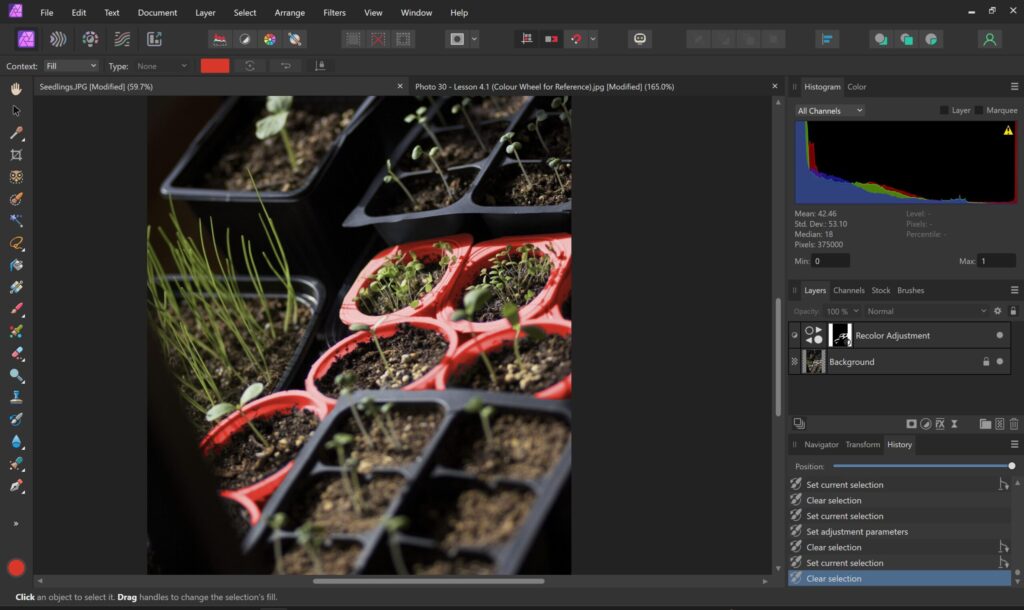Enable the Marquee checkbox in Histogram
Screen dimensions: 1024x610
(x=979, y=110)
